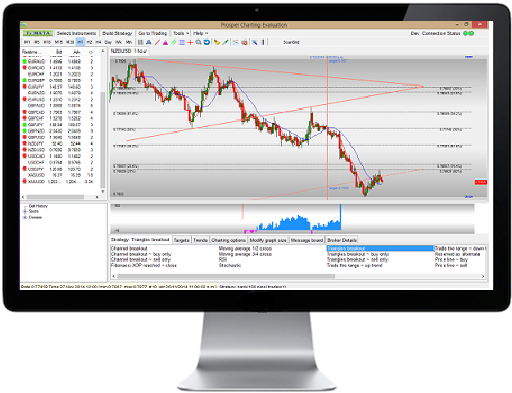Open the Help dropdown menu
Viewport: 512px width, 393px height.
[200, 33]
